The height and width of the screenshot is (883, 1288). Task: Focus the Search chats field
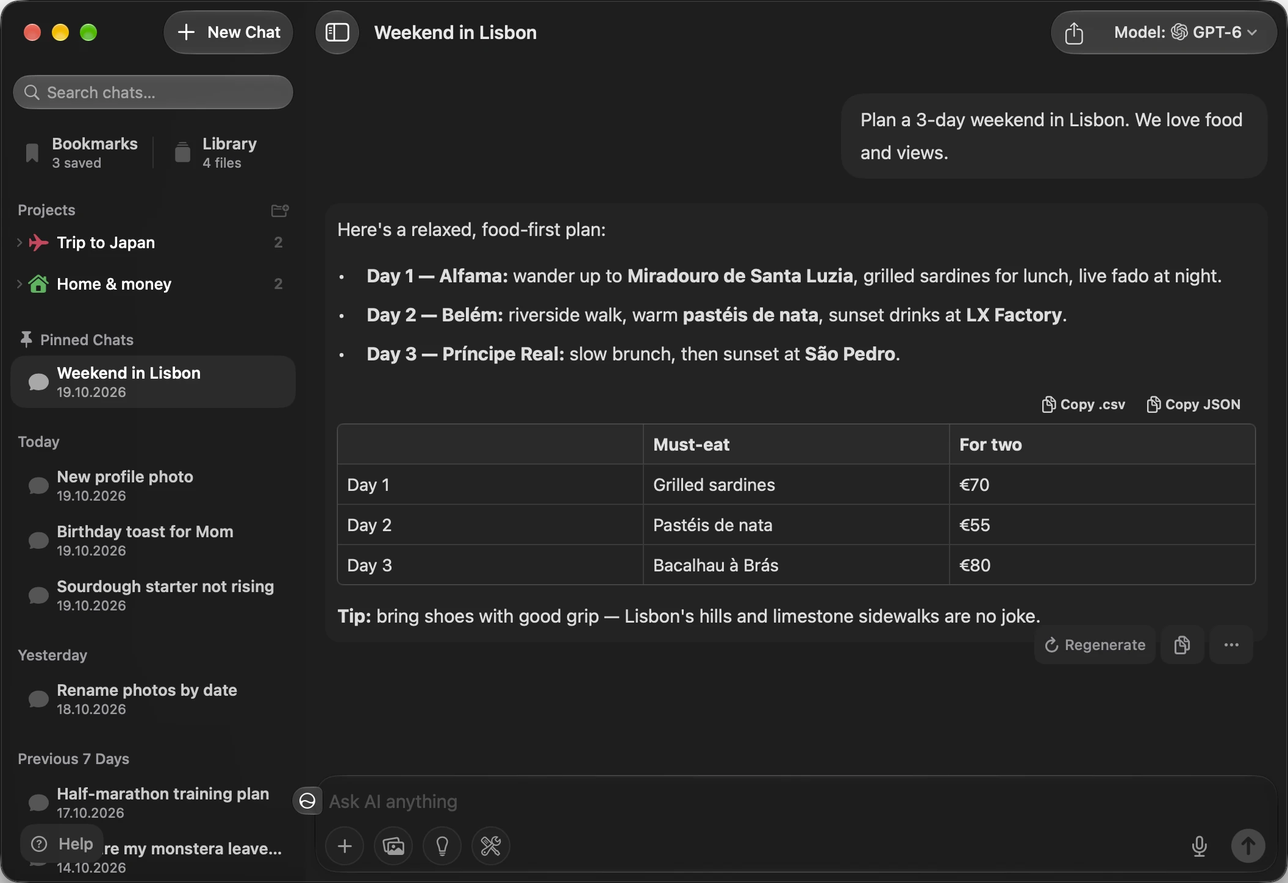coord(153,92)
